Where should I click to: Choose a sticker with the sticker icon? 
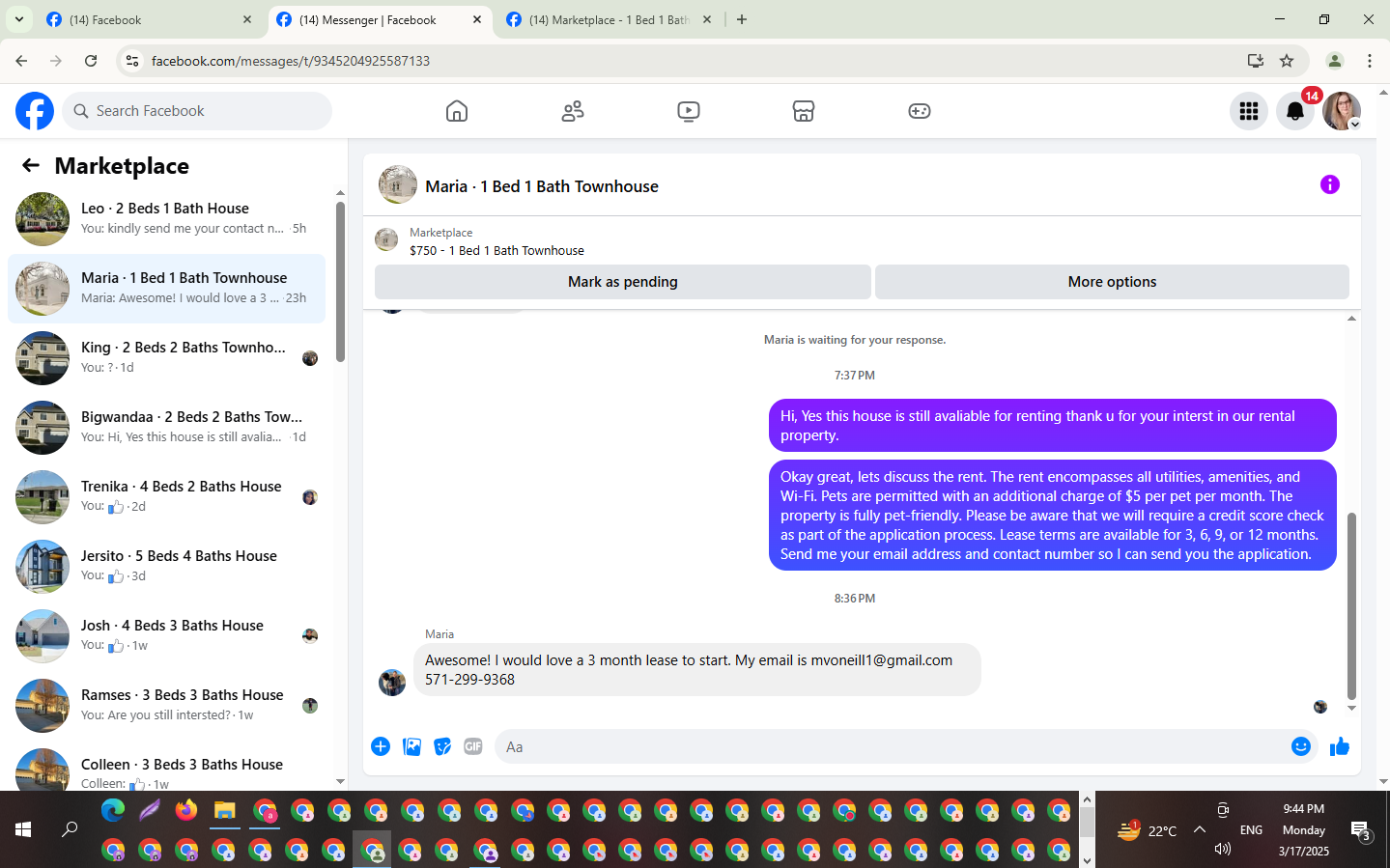pyautogui.click(x=442, y=746)
